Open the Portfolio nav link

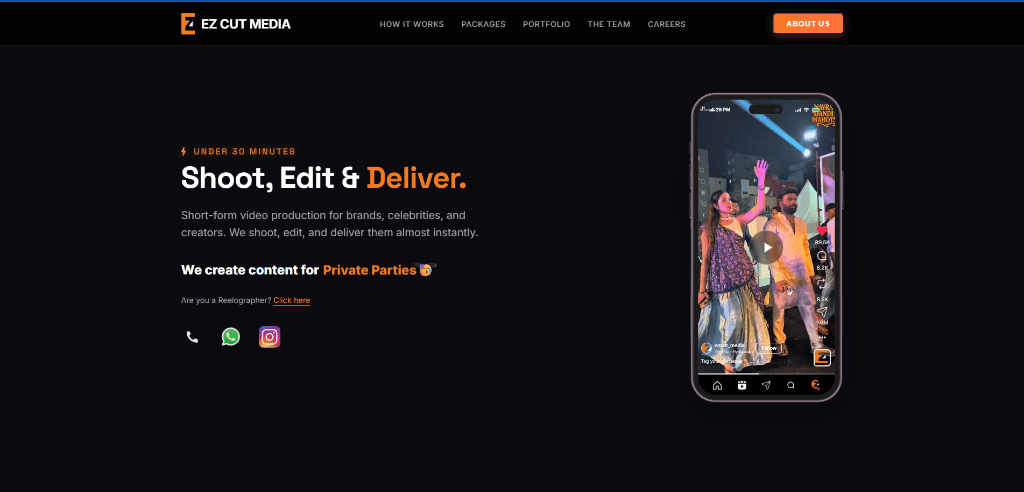(547, 24)
